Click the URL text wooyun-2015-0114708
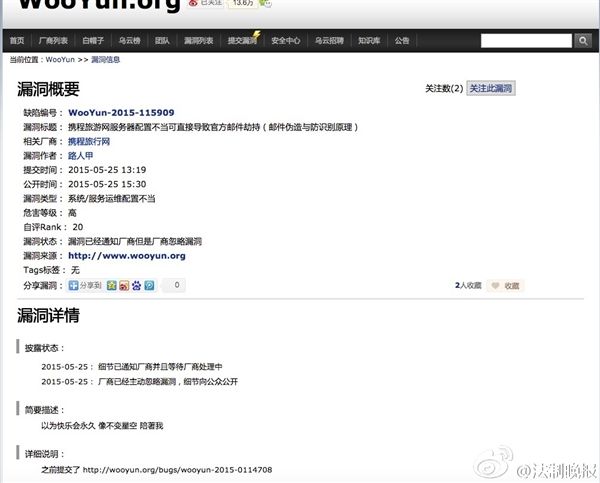This screenshot has width=600, height=483. click(226, 470)
